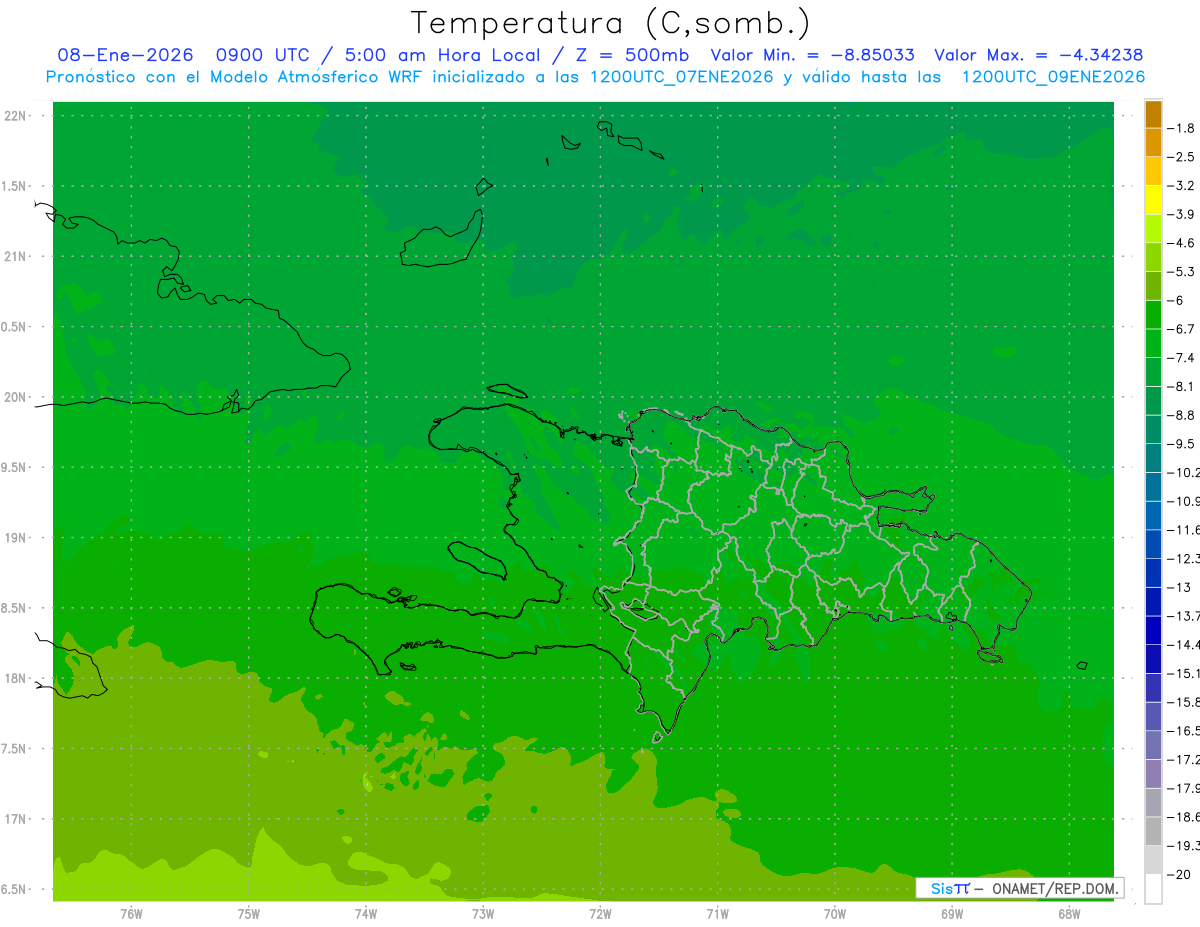Click the '17N' latitude label
This screenshot has height=927, width=1200.
(x=16, y=819)
